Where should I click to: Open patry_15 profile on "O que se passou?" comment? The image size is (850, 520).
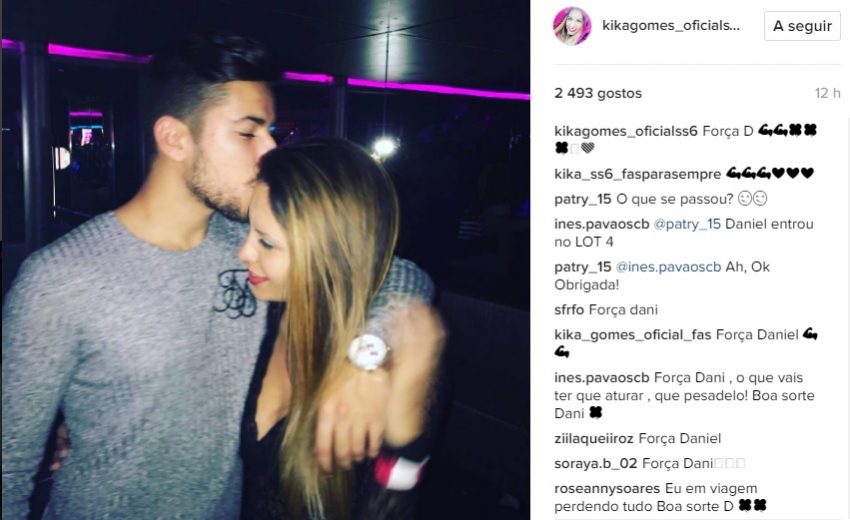click(583, 199)
